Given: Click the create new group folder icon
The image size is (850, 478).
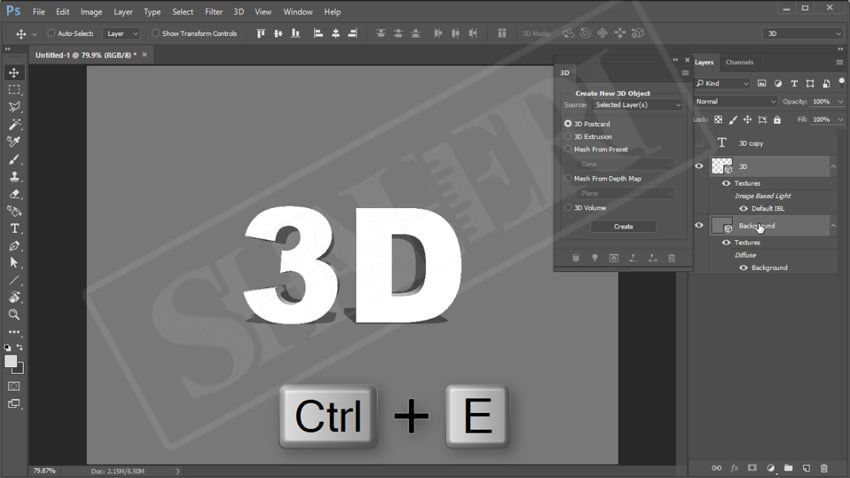Looking at the screenshot, I should [788, 467].
